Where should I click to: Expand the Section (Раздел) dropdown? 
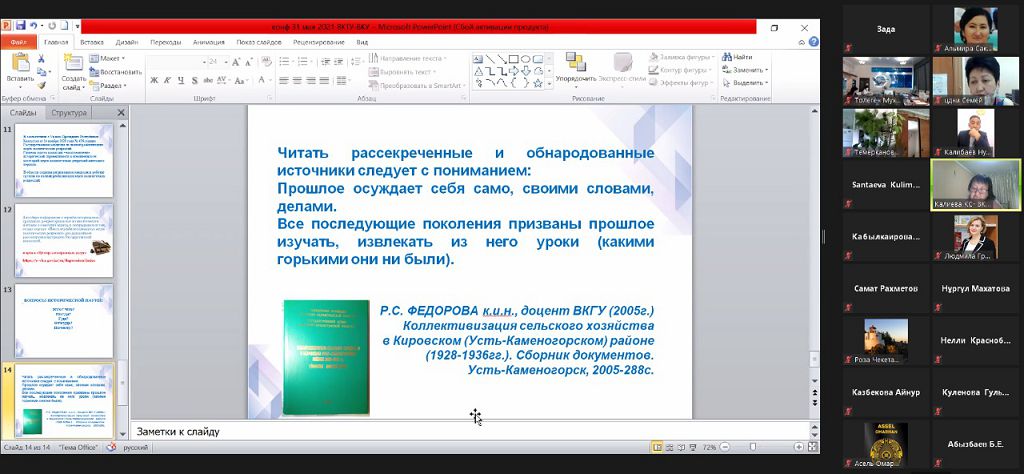point(112,85)
